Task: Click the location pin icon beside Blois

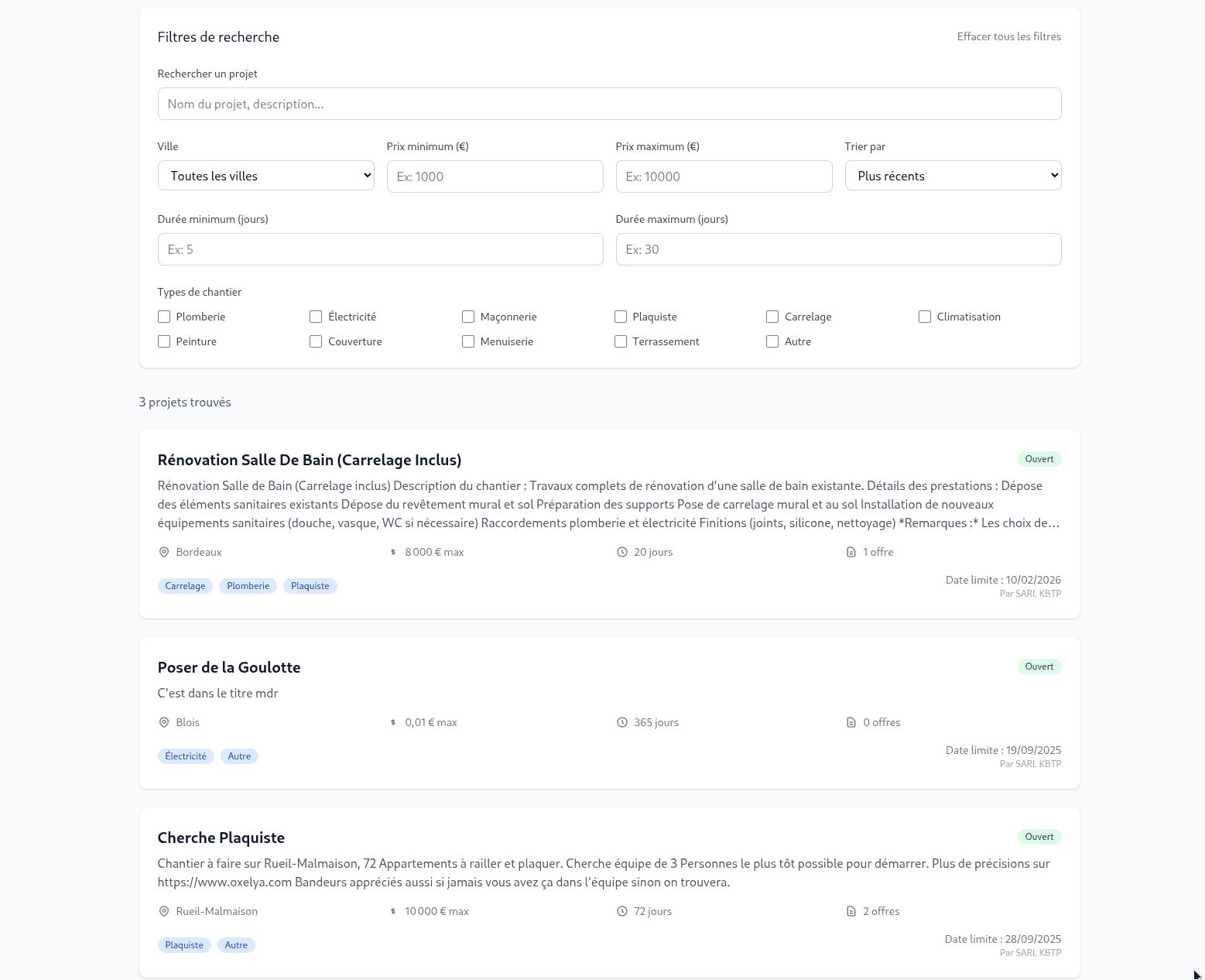Action: (x=164, y=722)
